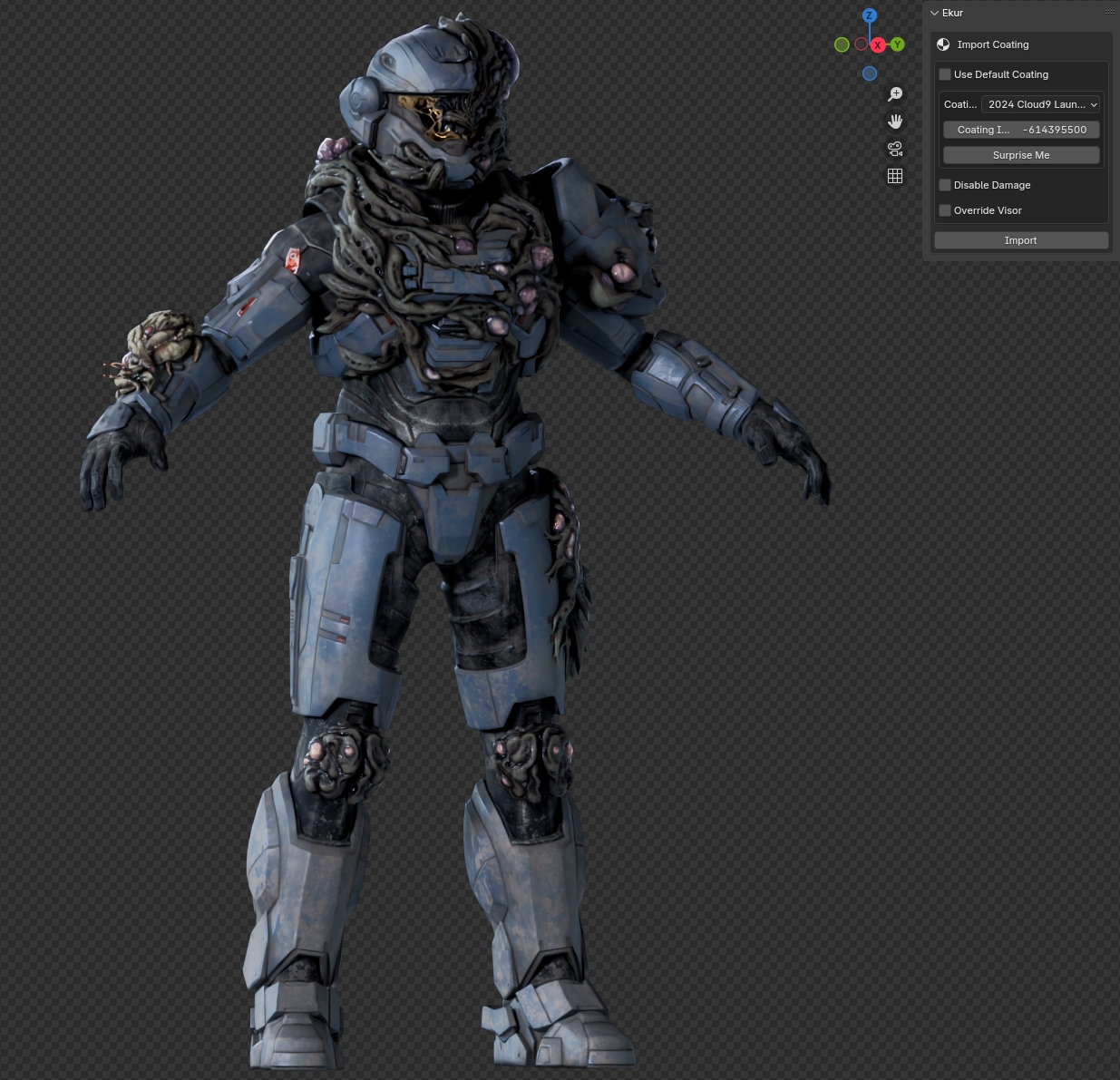Click the zoom magnifier icon in viewport
Viewport: 1120px width, 1080px height.
point(895,94)
